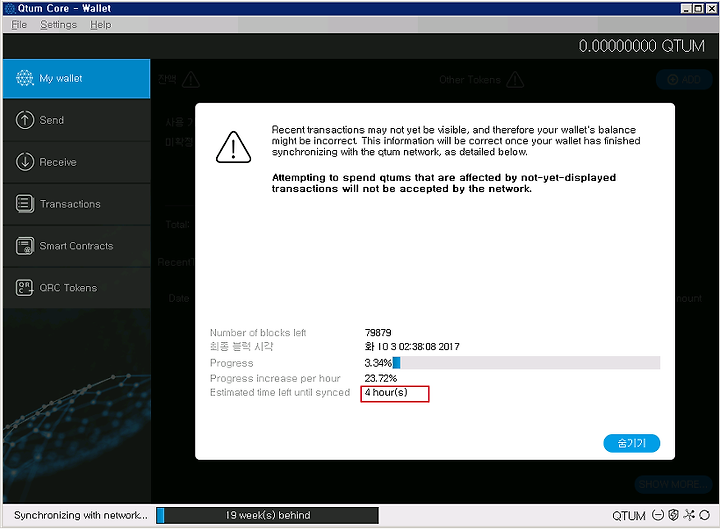This screenshot has width=720, height=529.
Task: Click the staking shield status icon
Action: [673, 515]
